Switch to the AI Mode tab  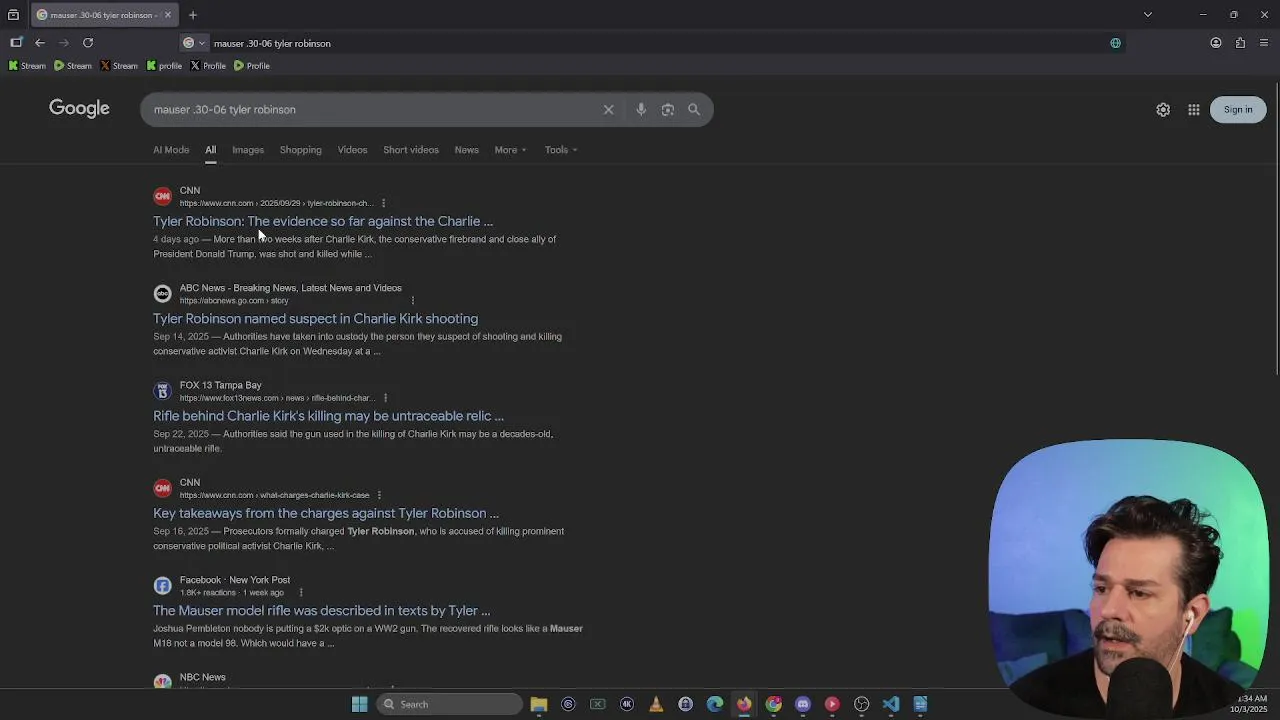point(171,150)
